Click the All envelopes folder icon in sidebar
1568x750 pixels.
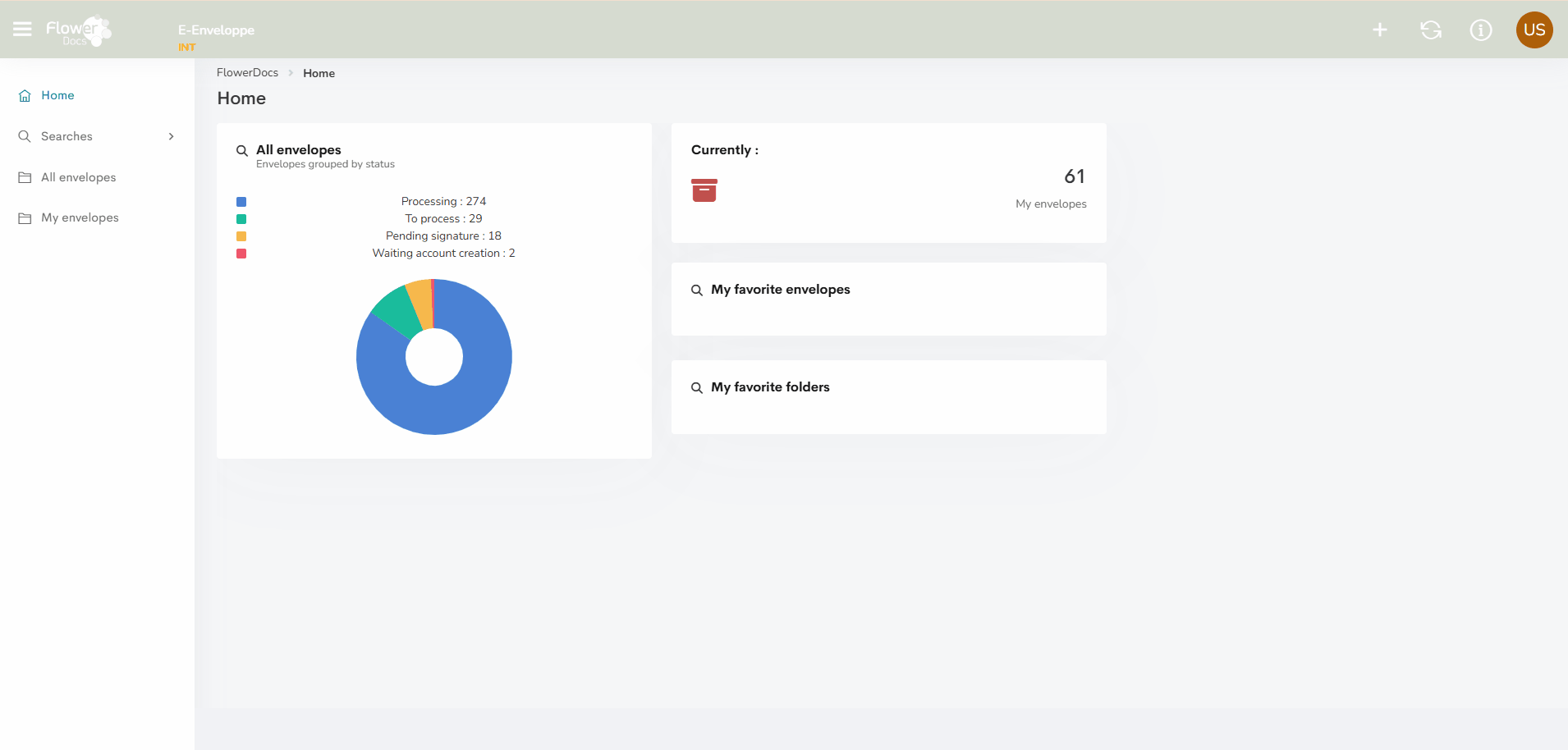coord(25,177)
